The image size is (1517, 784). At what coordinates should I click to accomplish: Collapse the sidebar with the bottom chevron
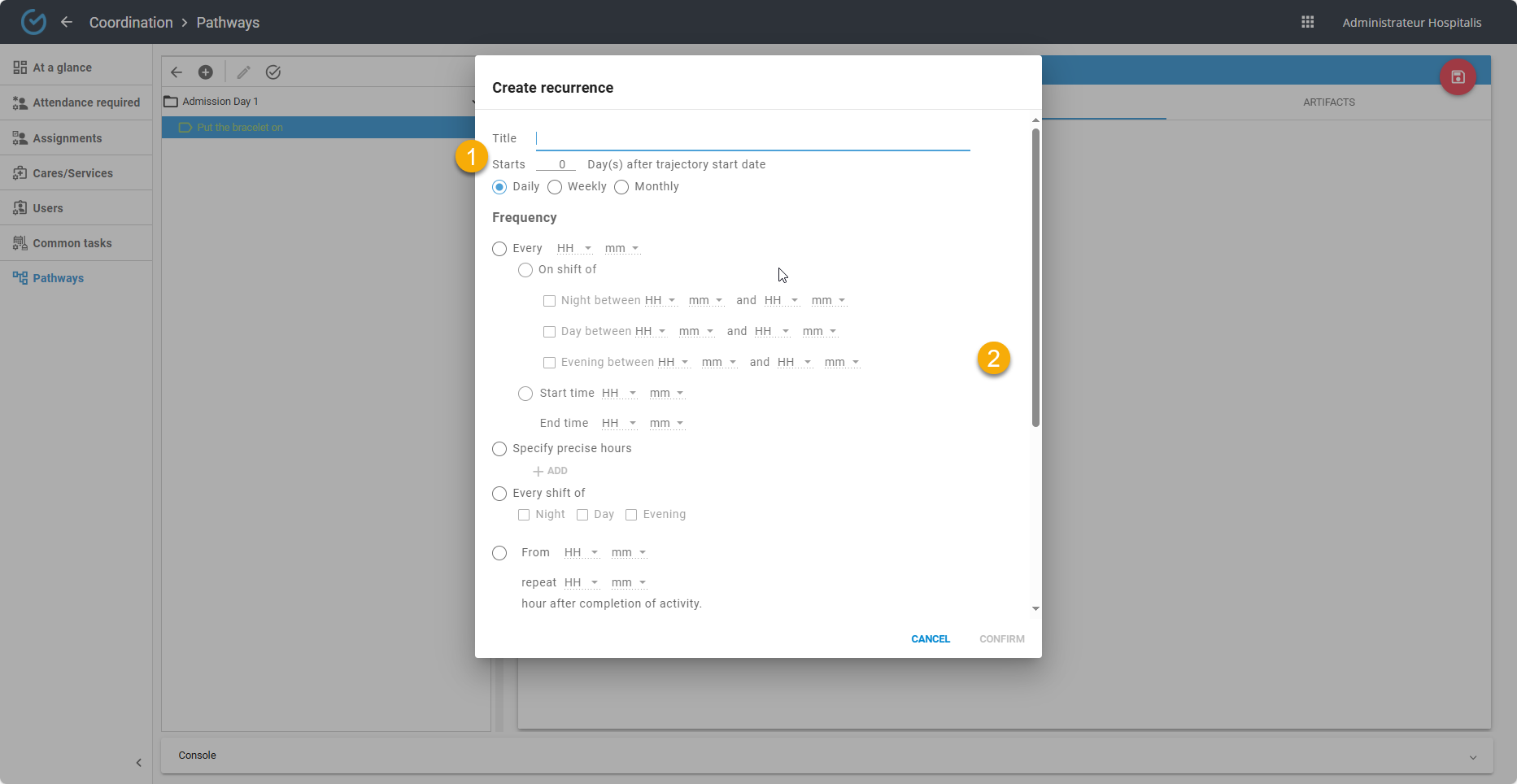pos(138,762)
